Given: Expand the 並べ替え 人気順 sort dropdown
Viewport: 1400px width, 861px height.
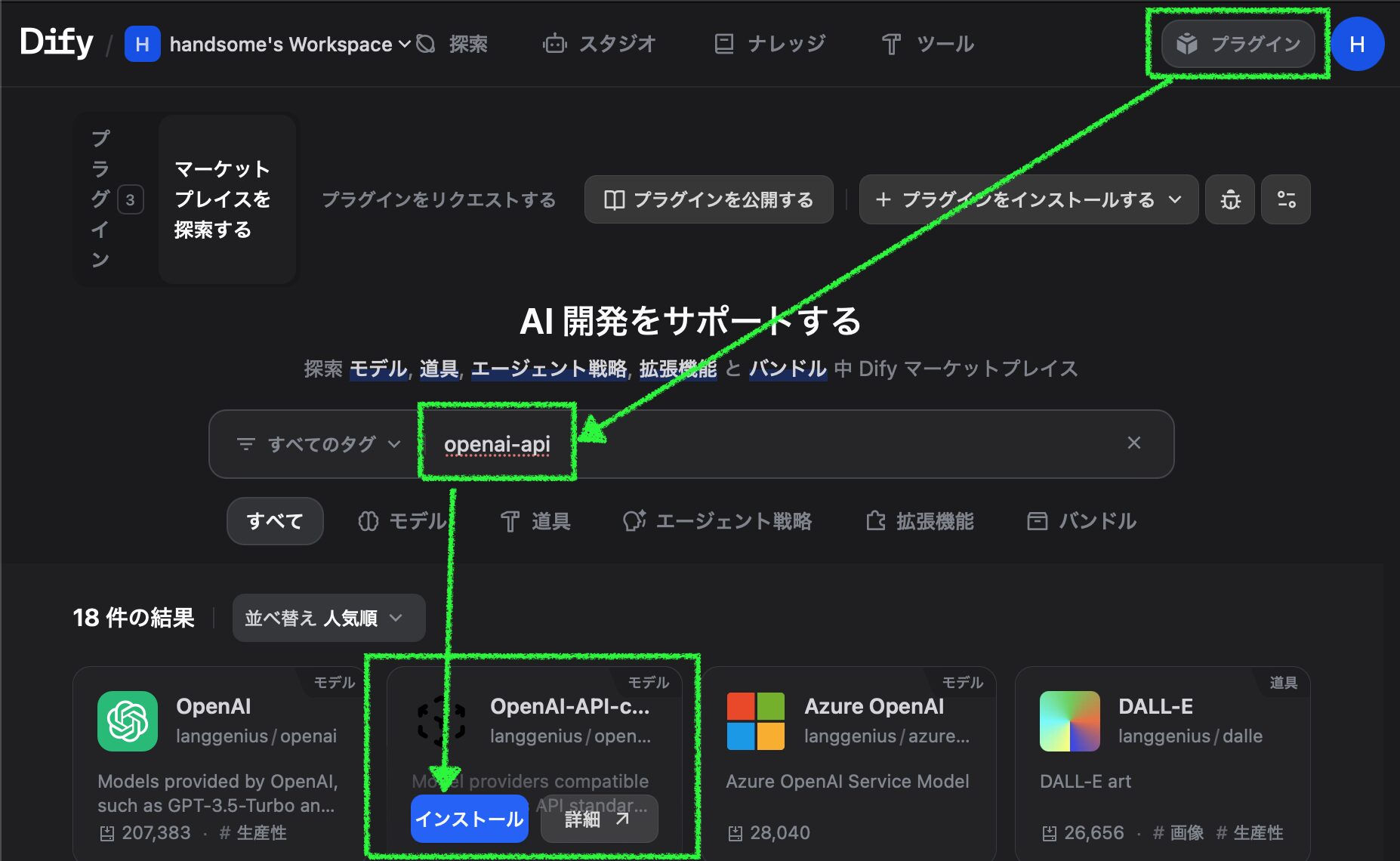Looking at the screenshot, I should click(x=328, y=617).
